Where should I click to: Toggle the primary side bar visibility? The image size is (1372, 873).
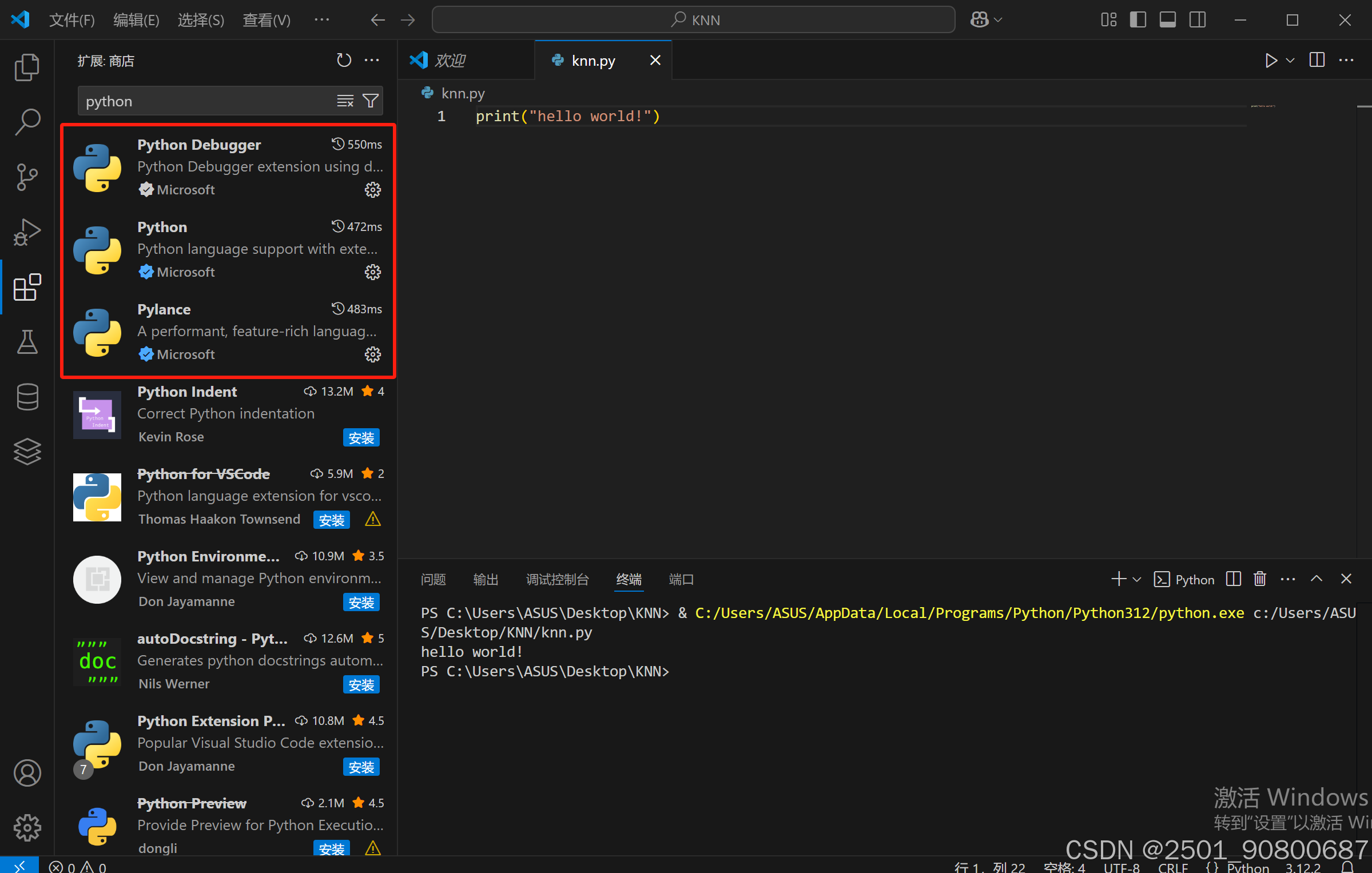(1138, 20)
